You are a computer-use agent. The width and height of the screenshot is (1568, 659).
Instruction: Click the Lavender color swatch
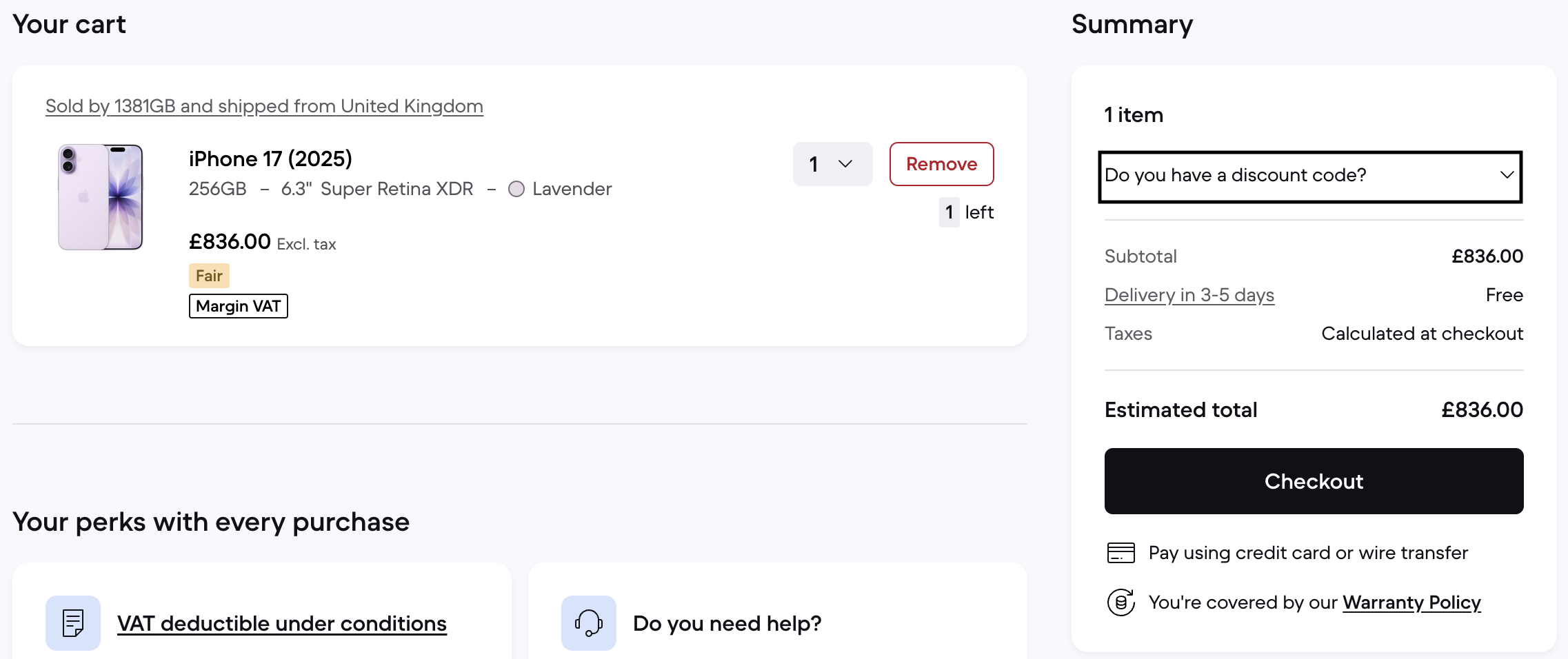[516, 189]
